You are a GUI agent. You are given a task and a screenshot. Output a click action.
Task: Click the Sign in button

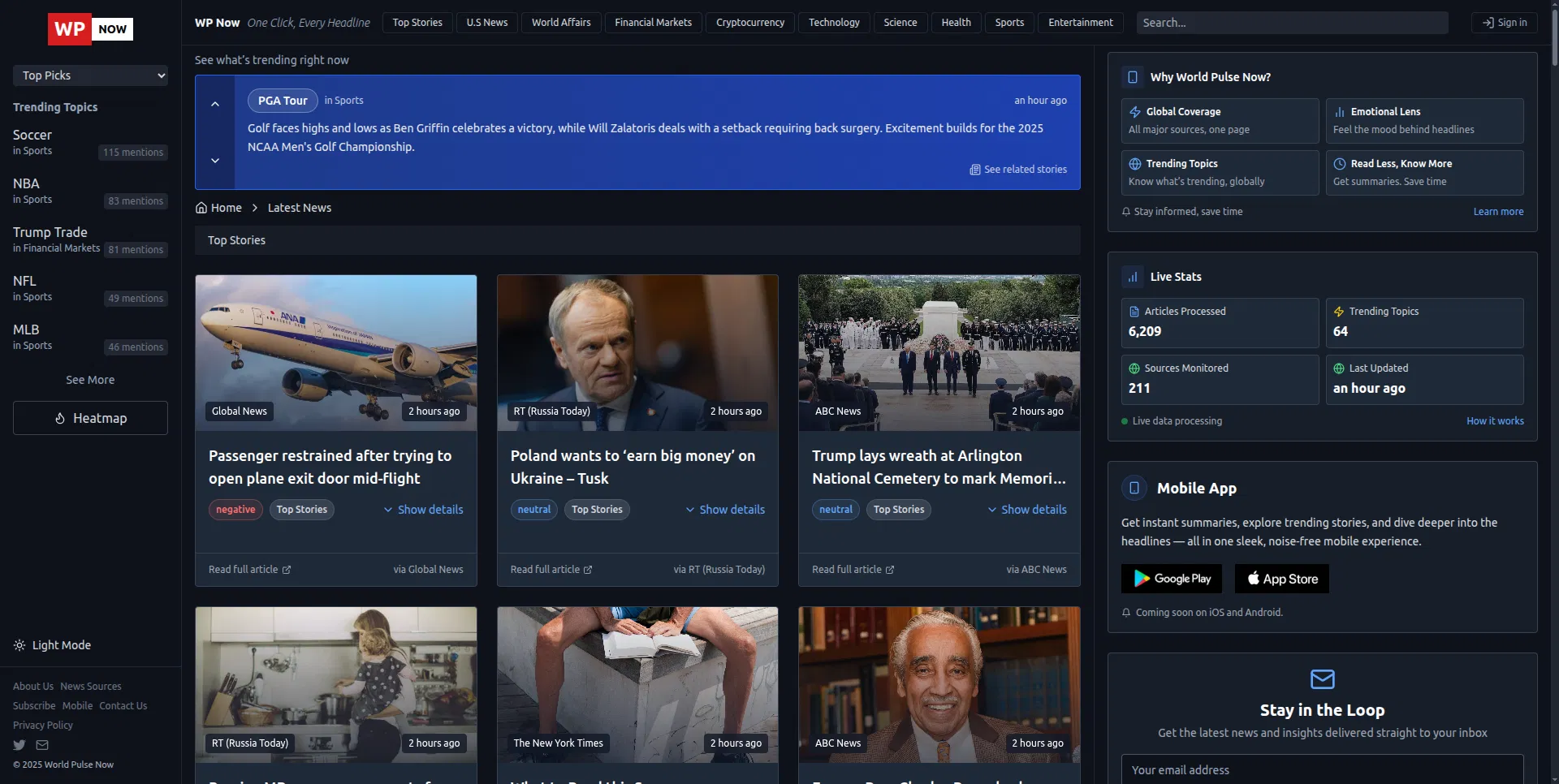click(x=1504, y=22)
